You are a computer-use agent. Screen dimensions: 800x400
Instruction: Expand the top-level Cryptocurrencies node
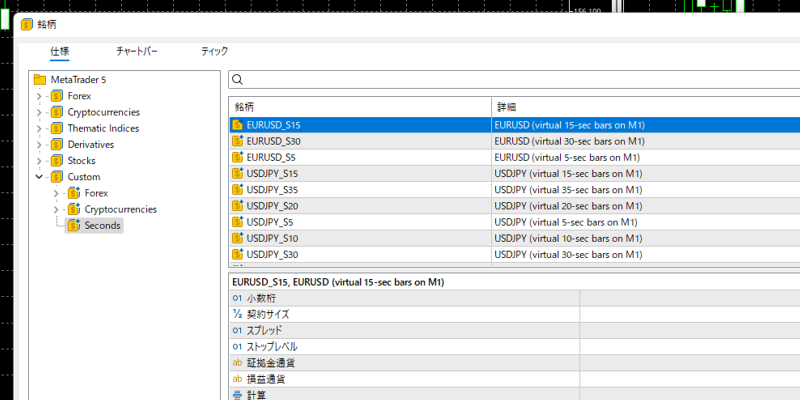[39, 112]
